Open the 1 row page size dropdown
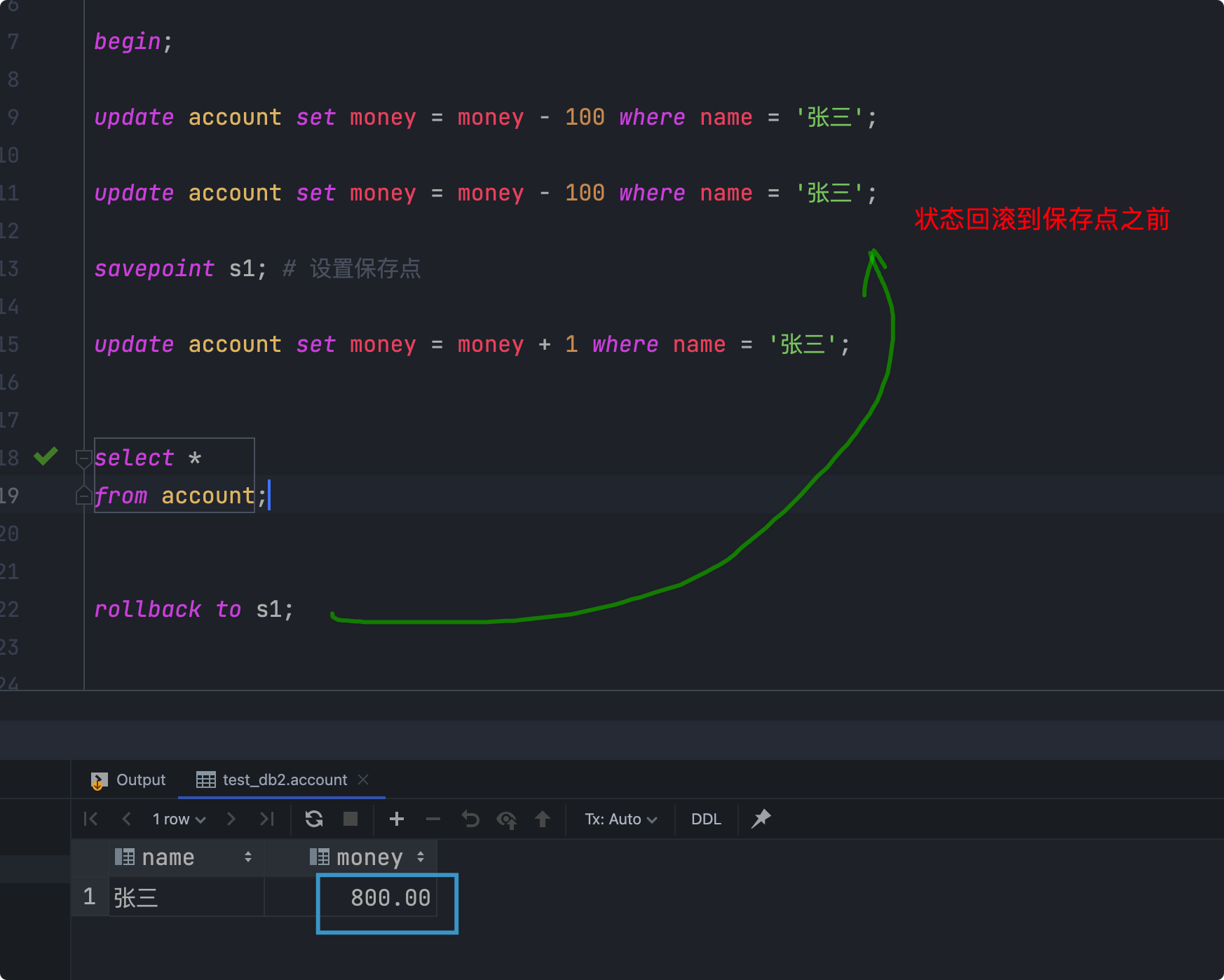1224x980 pixels. 179,819
